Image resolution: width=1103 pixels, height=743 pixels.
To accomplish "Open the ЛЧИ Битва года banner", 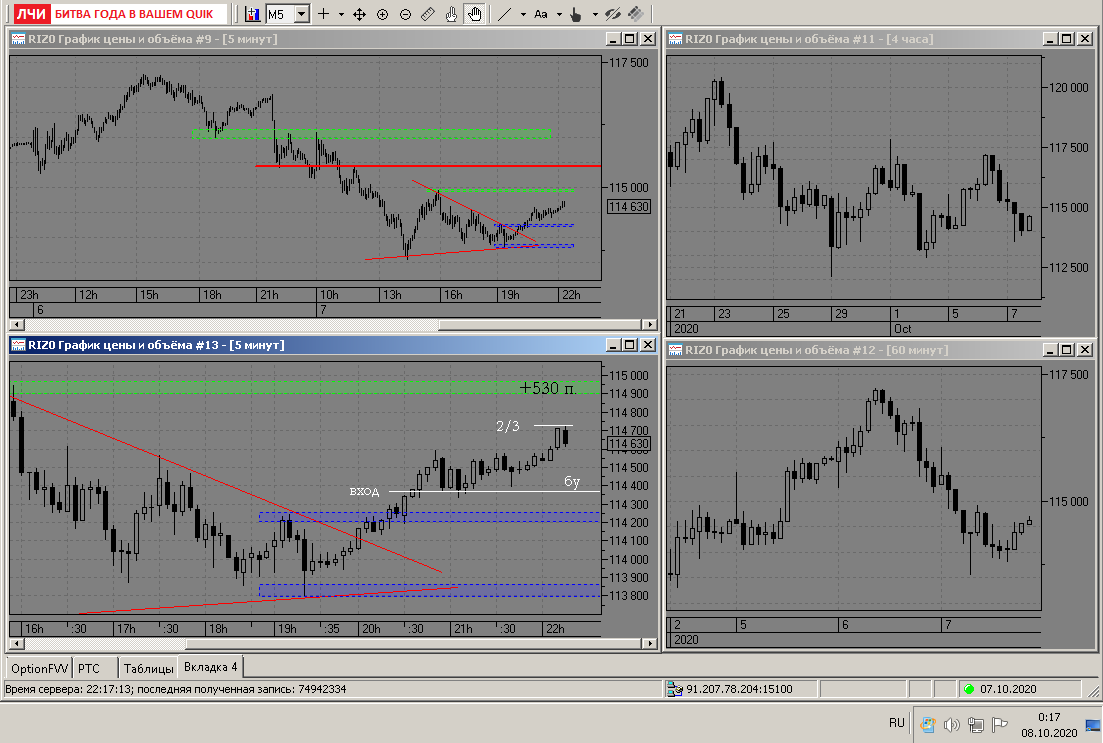I will click(121, 14).
